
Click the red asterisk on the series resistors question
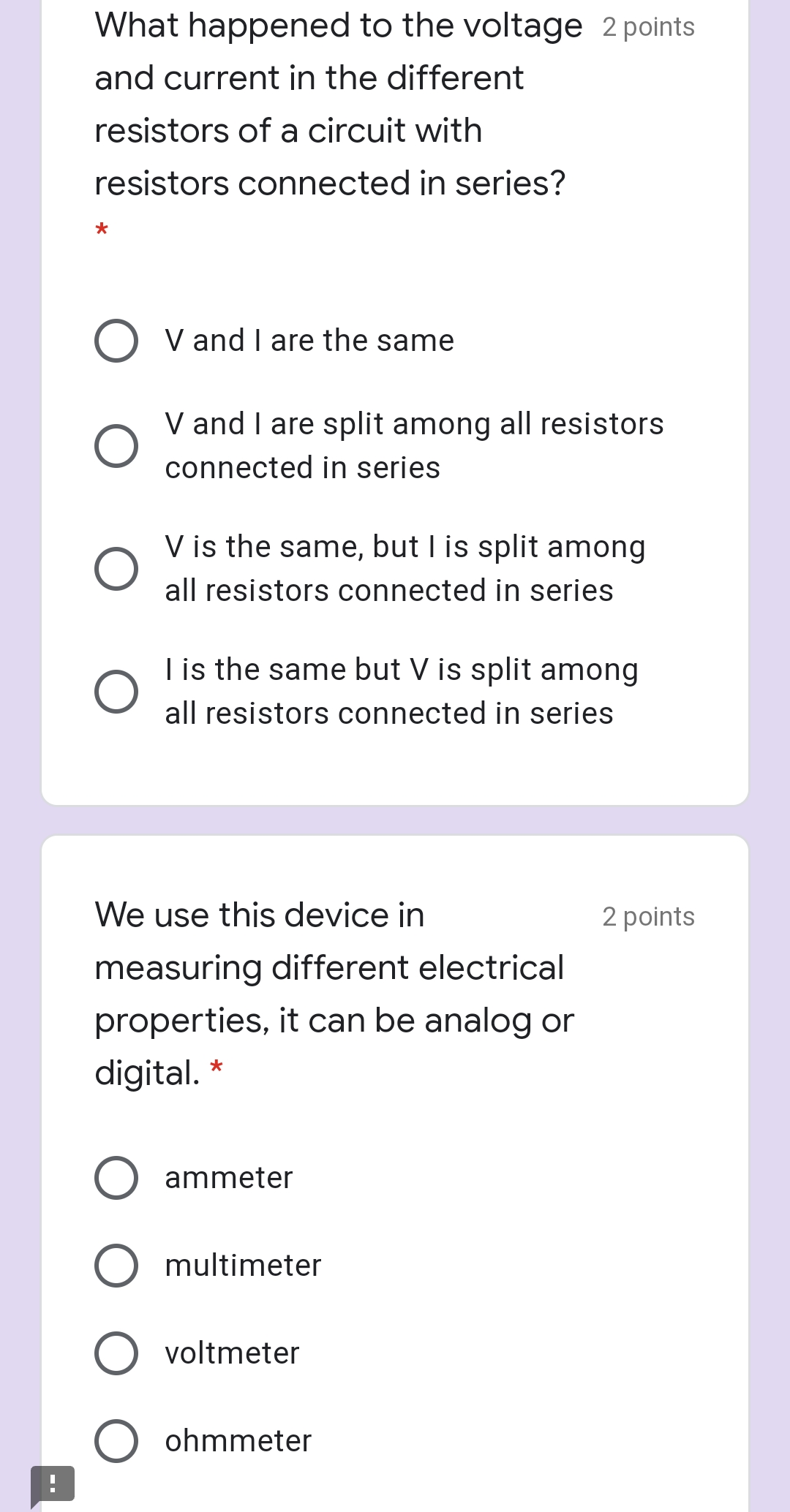(102, 230)
